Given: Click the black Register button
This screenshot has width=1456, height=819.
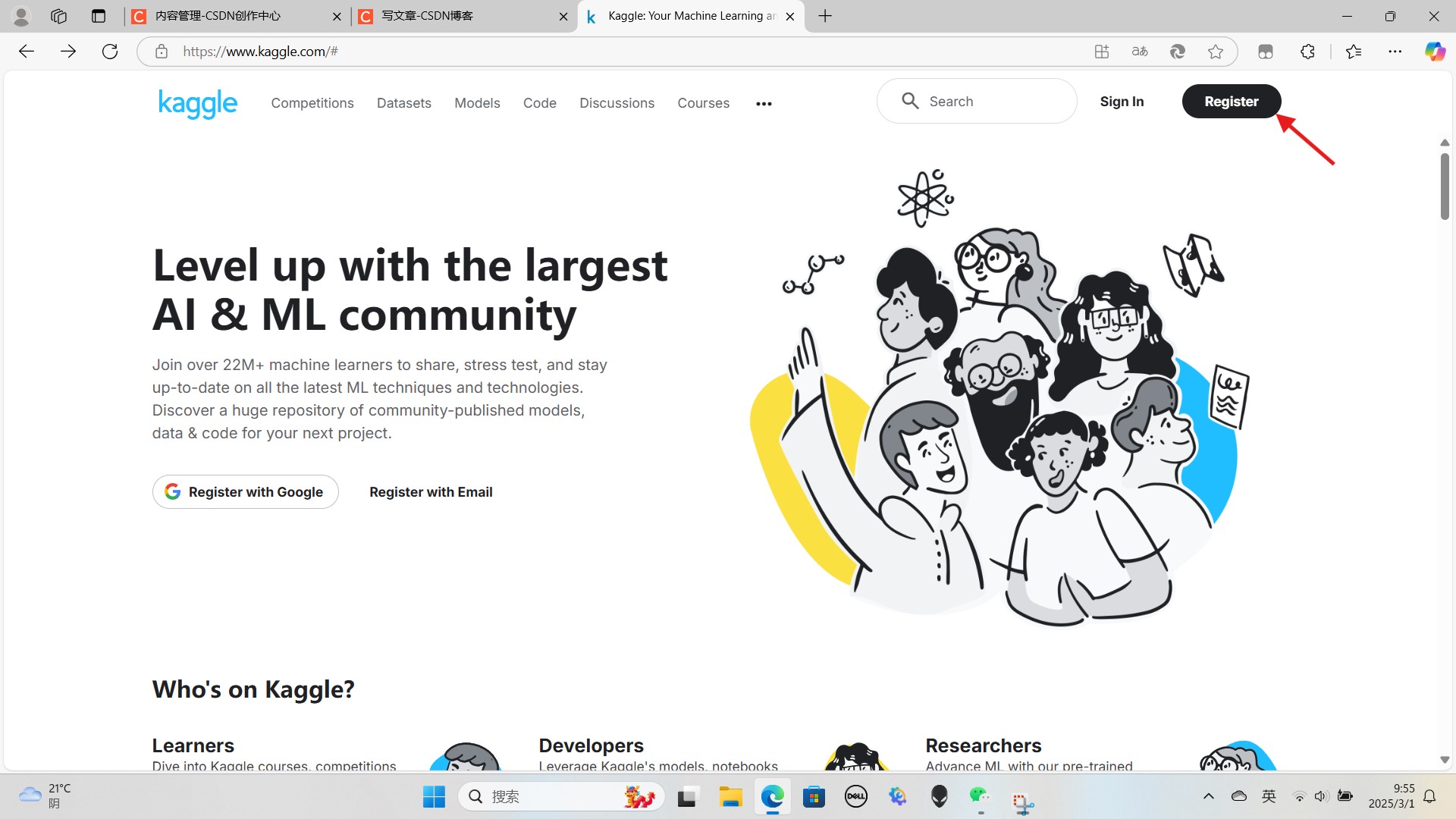Looking at the screenshot, I should coord(1231,102).
